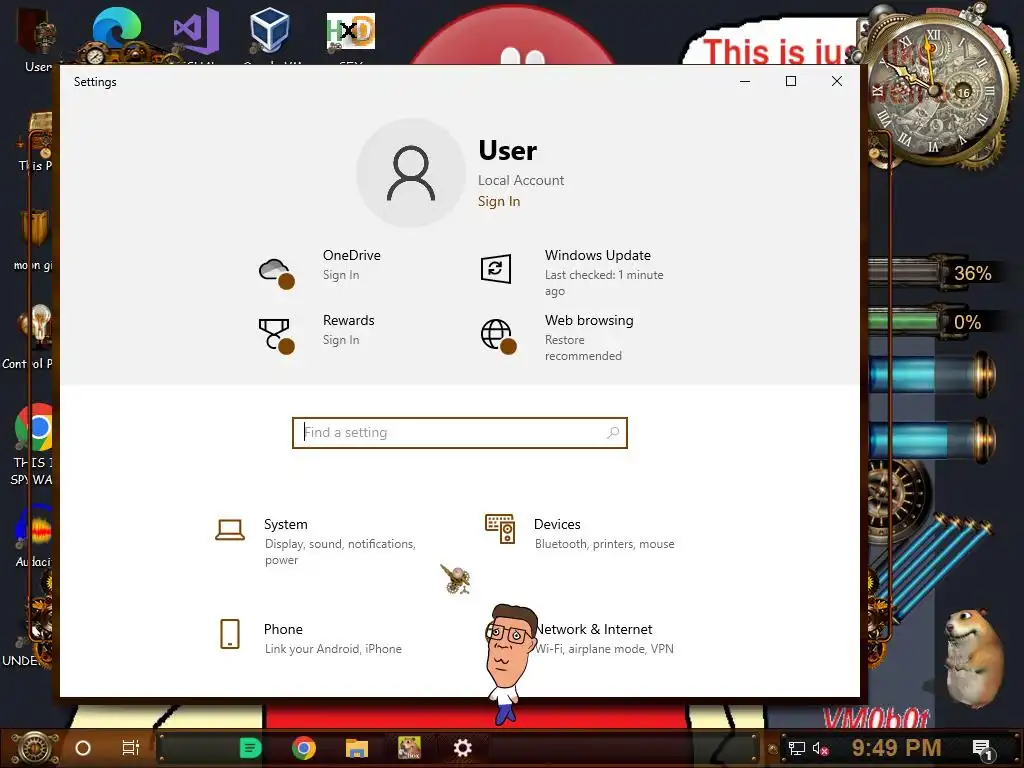Click the Devices title text
This screenshot has height=768, width=1024.
[557, 524]
